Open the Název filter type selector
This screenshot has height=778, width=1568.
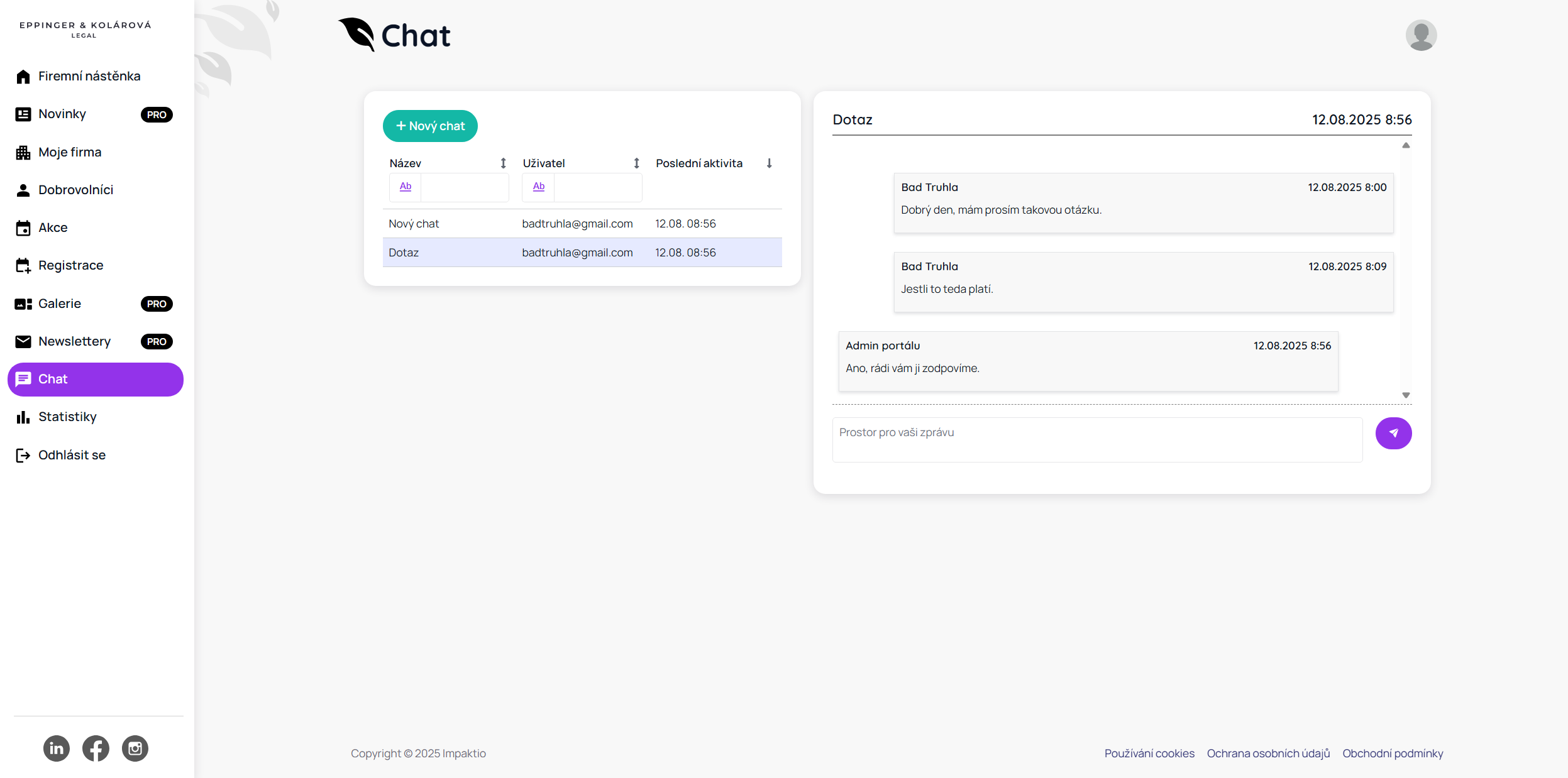[x=406, y=187]
